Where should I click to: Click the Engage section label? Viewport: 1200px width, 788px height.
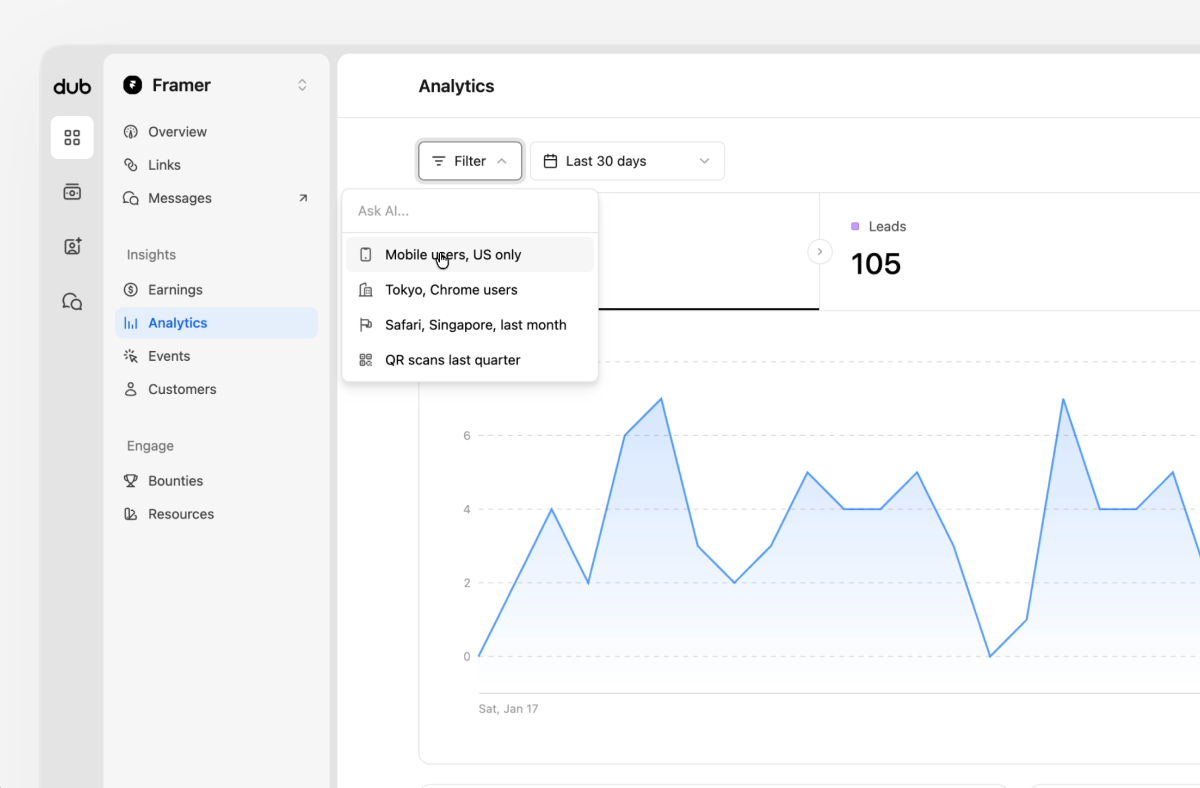pyautogui.click(x=150, y=446)
